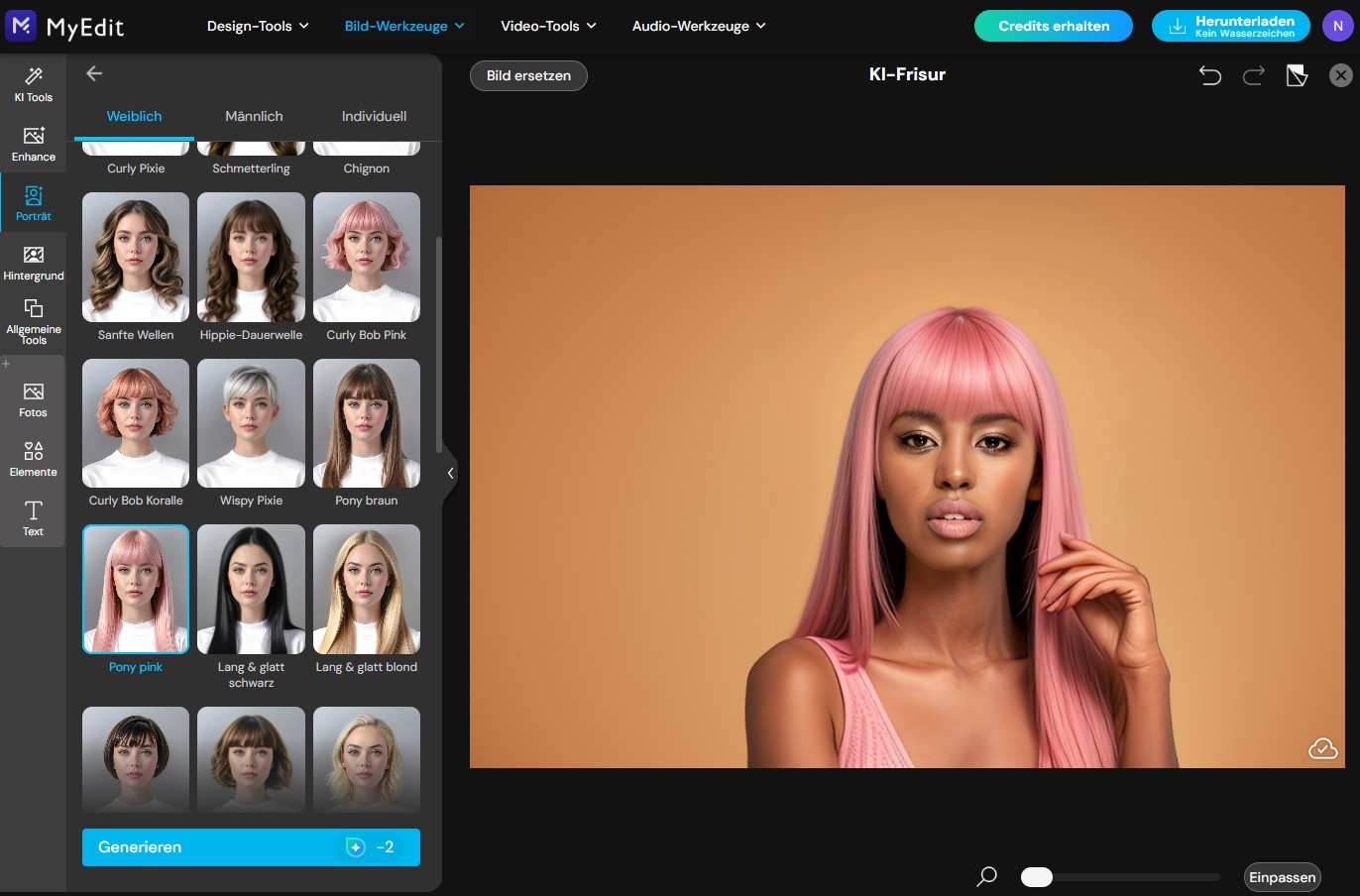This screenshot has width=1360, height=896.
Task: Click the Credits erhalten button
Action: click(x=1054, y=26)
